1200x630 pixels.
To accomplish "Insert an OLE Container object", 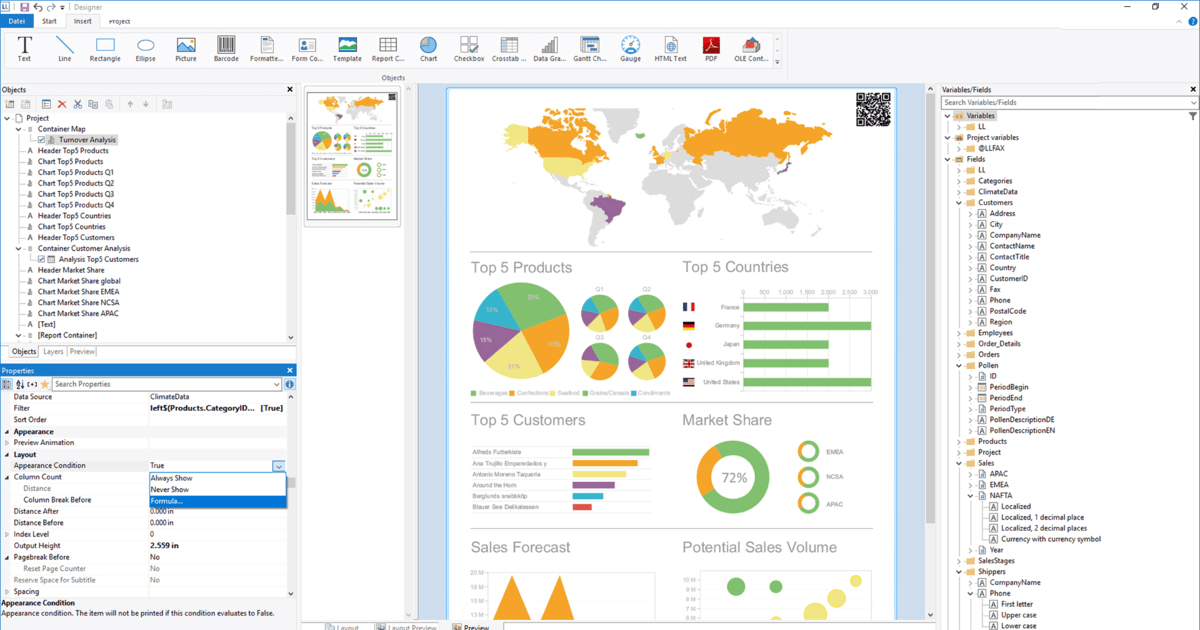I will point(751,48).
